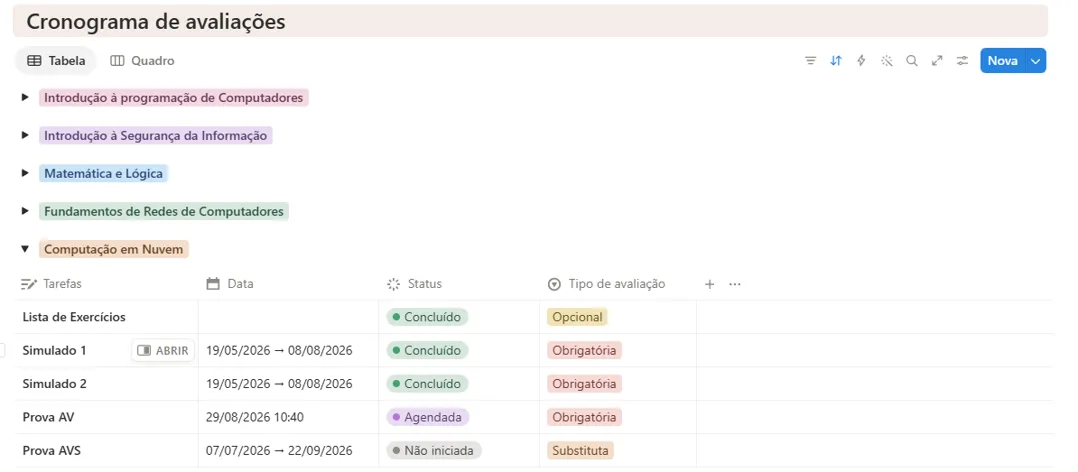The height and width of the screenshot is (472, 1078).
Task: Expand Introdução à Segurança da Informação group
Action: click(x=25, y=135)
